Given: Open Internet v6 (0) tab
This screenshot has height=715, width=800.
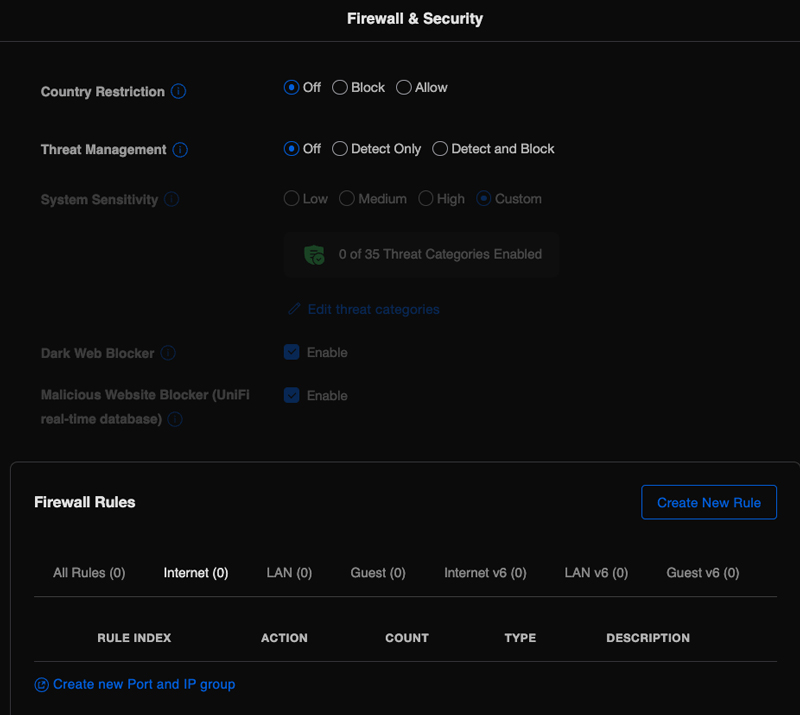Looking at the screenshot, I should 485,573.
